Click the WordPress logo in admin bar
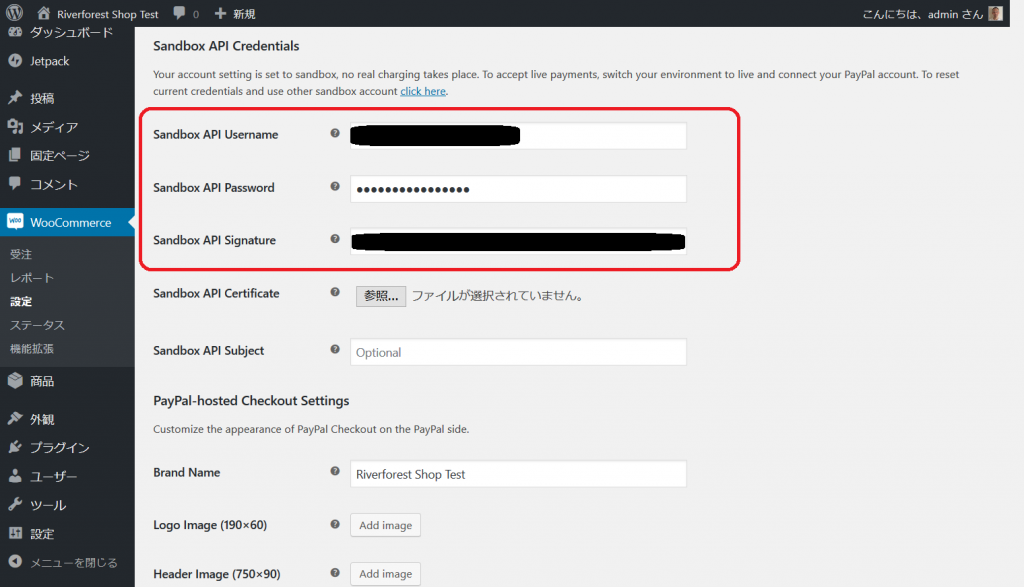This screenshot has height=587, width=1024. point(14,14)
